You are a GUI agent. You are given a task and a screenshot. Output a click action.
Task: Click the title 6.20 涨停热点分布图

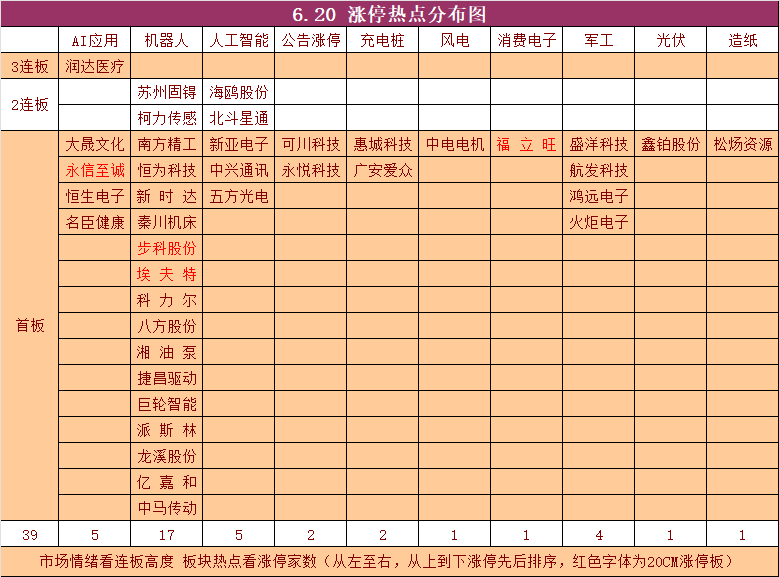click(x=389, y=14)
